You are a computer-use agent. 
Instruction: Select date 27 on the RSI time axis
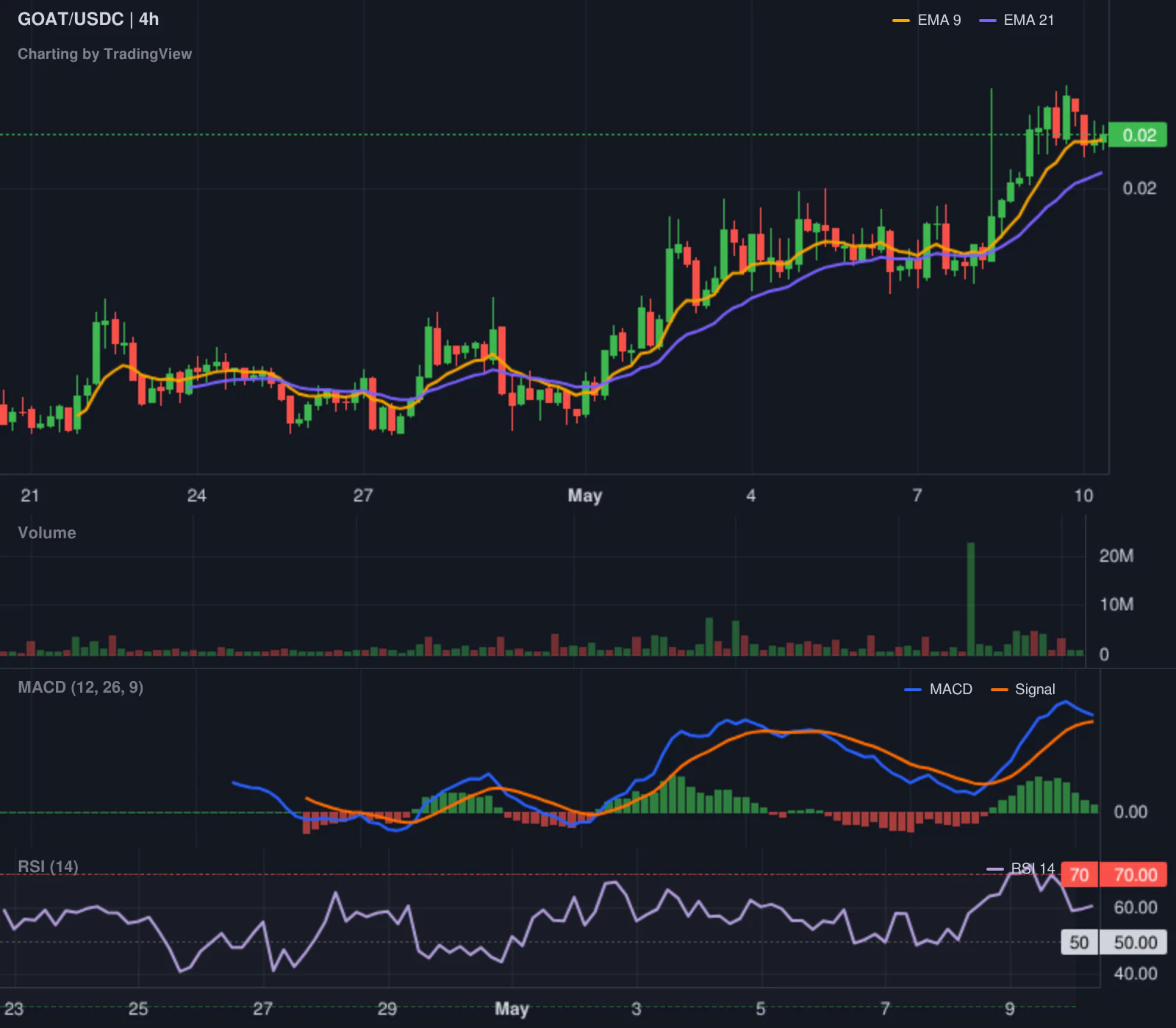point(262,1009)
